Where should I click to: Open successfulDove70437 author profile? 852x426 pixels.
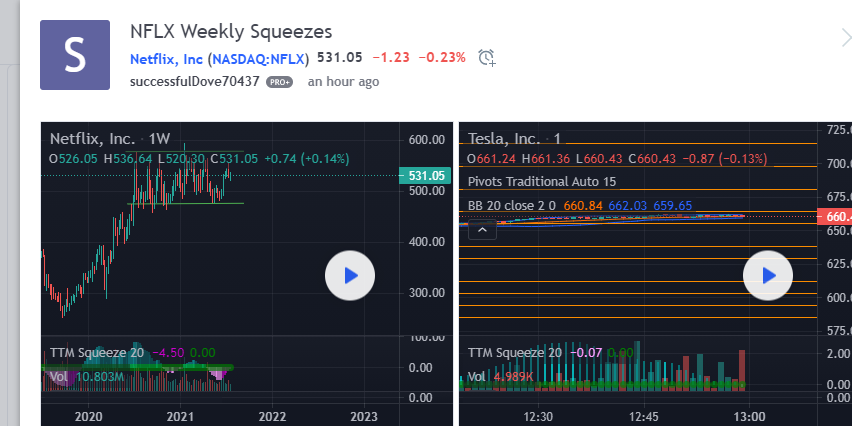[x=195, y=82]
